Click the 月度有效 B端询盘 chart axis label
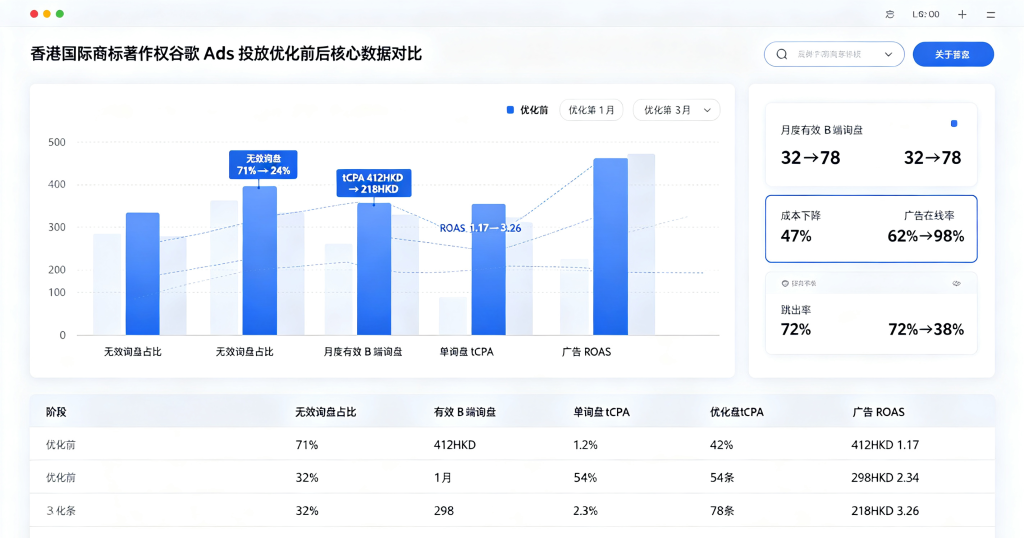 (363, 352)
